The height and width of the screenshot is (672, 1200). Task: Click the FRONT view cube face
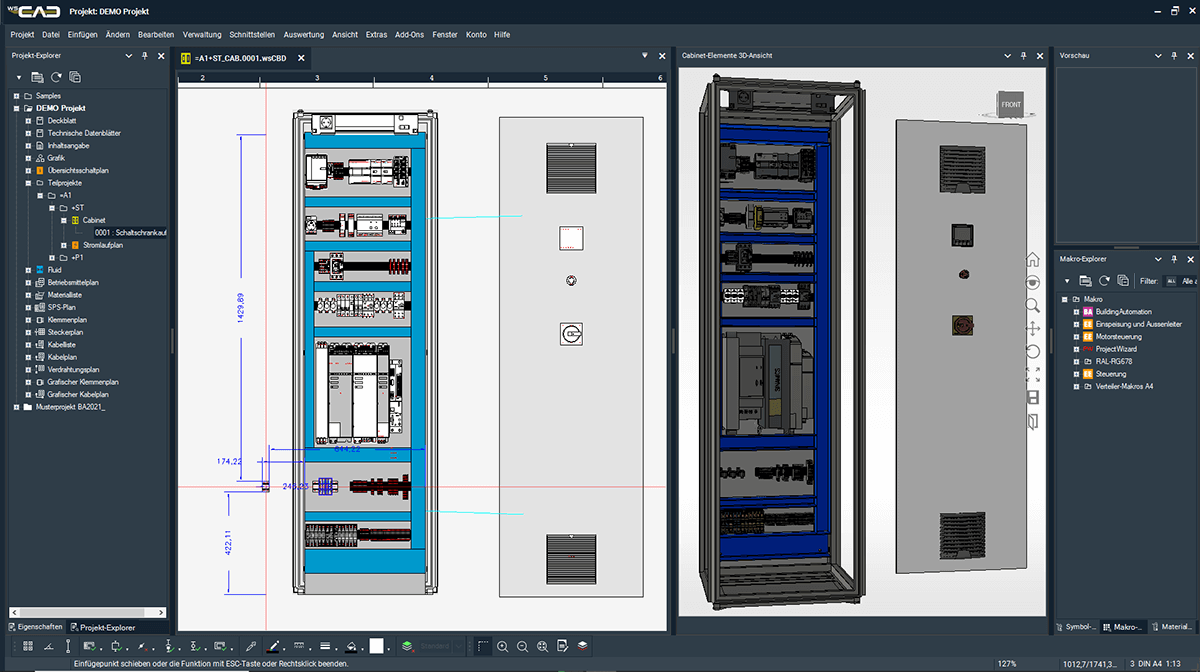1010,104
